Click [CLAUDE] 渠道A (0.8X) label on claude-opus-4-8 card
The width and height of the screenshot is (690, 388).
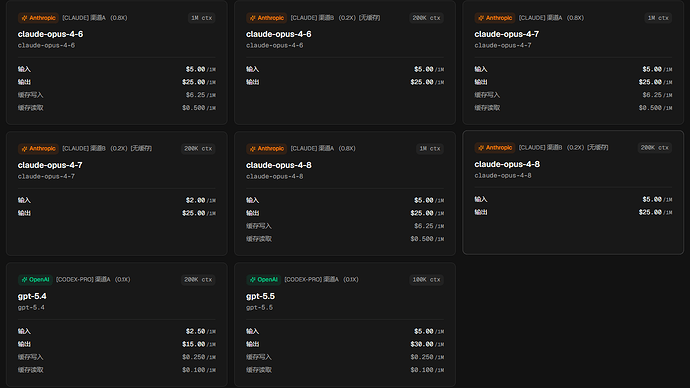point(323,149)
